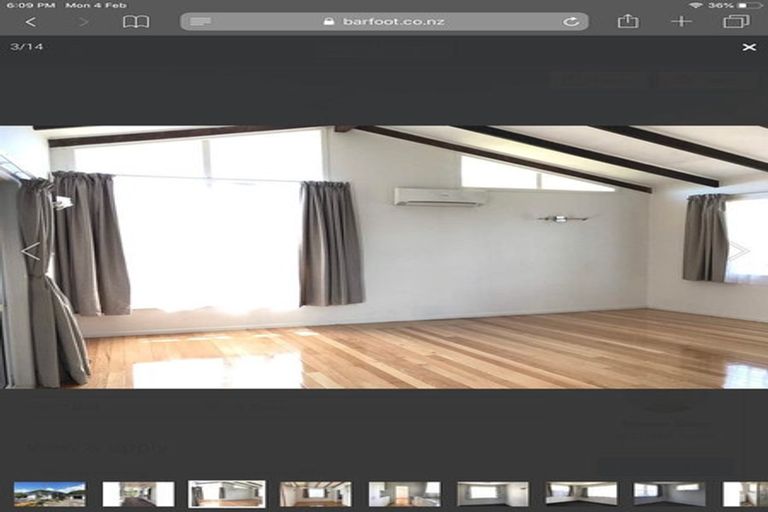Select the seventh gallery thumbnail
Screen dimensions: 768x512
click(581, 494)
